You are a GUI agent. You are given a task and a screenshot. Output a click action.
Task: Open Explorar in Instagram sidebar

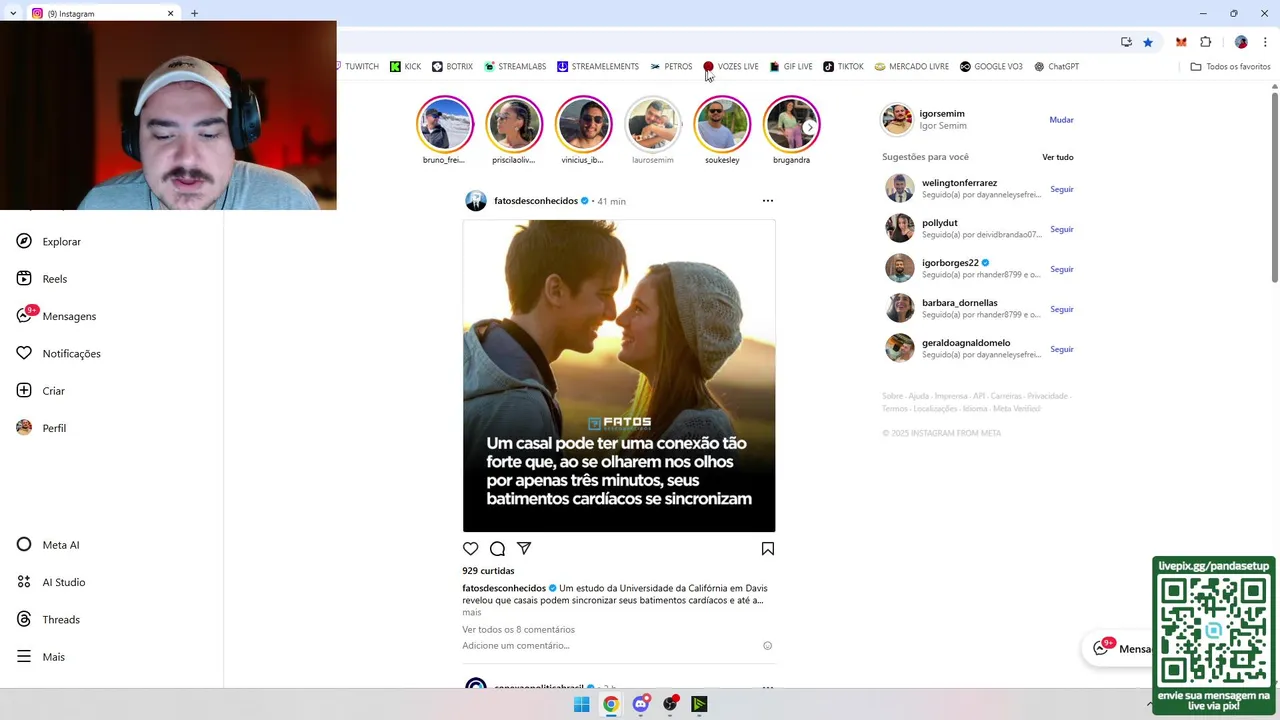[48, 241]
